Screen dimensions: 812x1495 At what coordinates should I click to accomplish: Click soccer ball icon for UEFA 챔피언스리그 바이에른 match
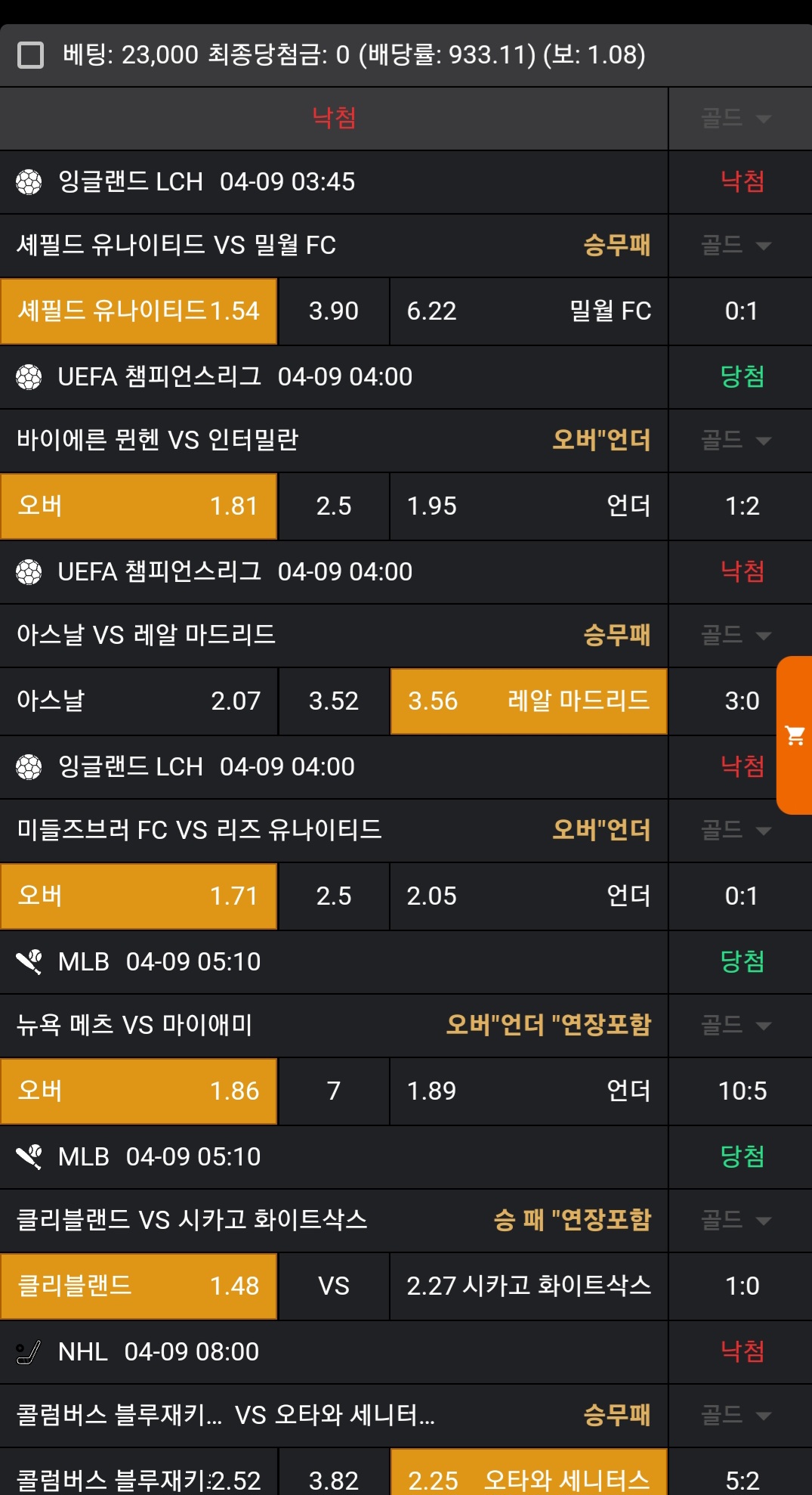[x=29, y=377]
